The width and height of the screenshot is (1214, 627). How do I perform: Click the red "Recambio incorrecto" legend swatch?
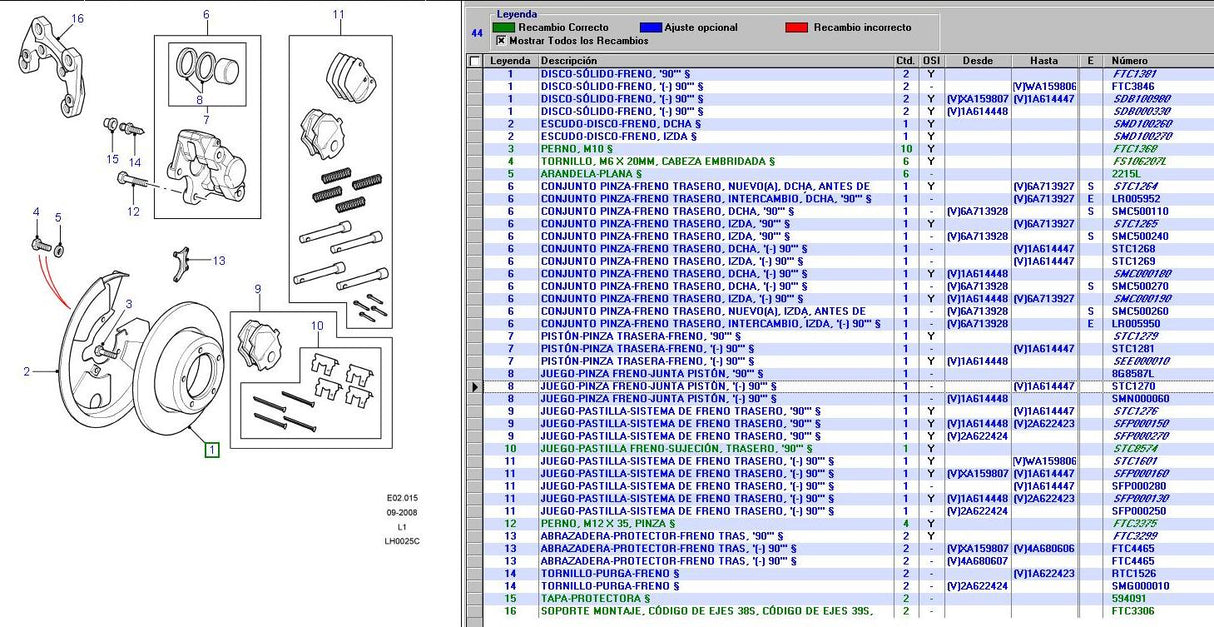[798, 28]
